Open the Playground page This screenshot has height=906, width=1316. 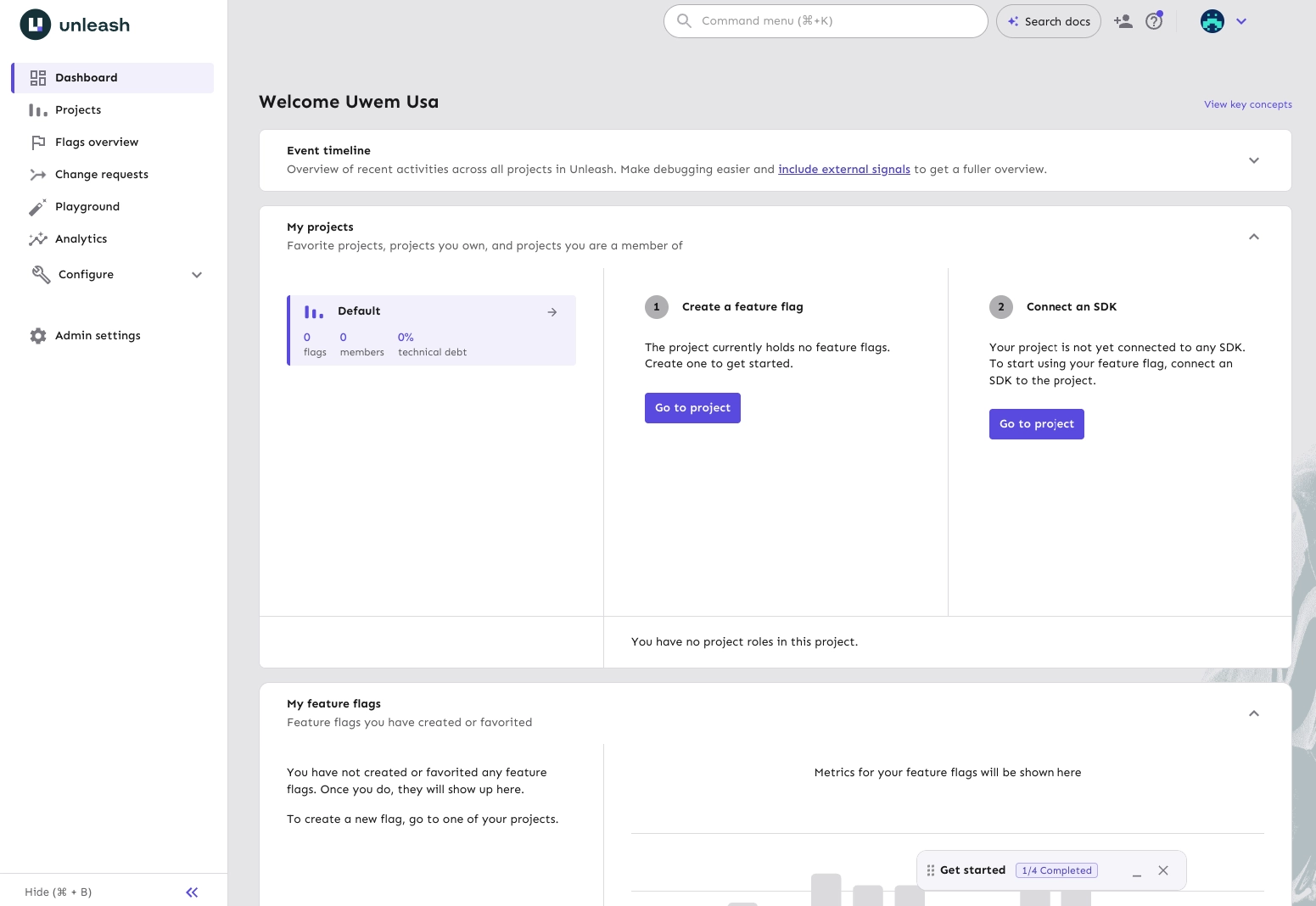pyautogui.click(x=113, y=207)
